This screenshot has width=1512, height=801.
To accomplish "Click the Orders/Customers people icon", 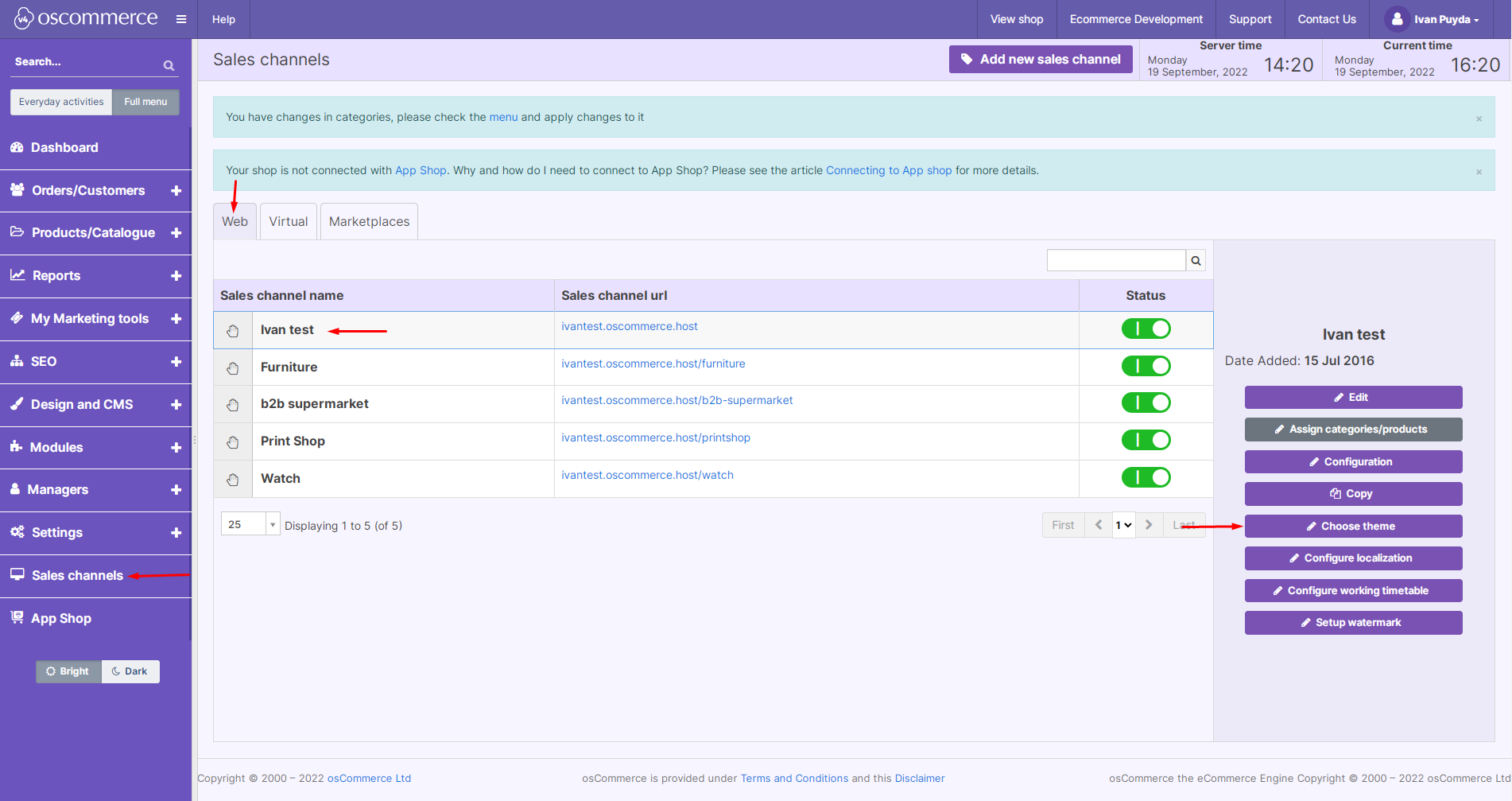I will (x=17, y=189).
